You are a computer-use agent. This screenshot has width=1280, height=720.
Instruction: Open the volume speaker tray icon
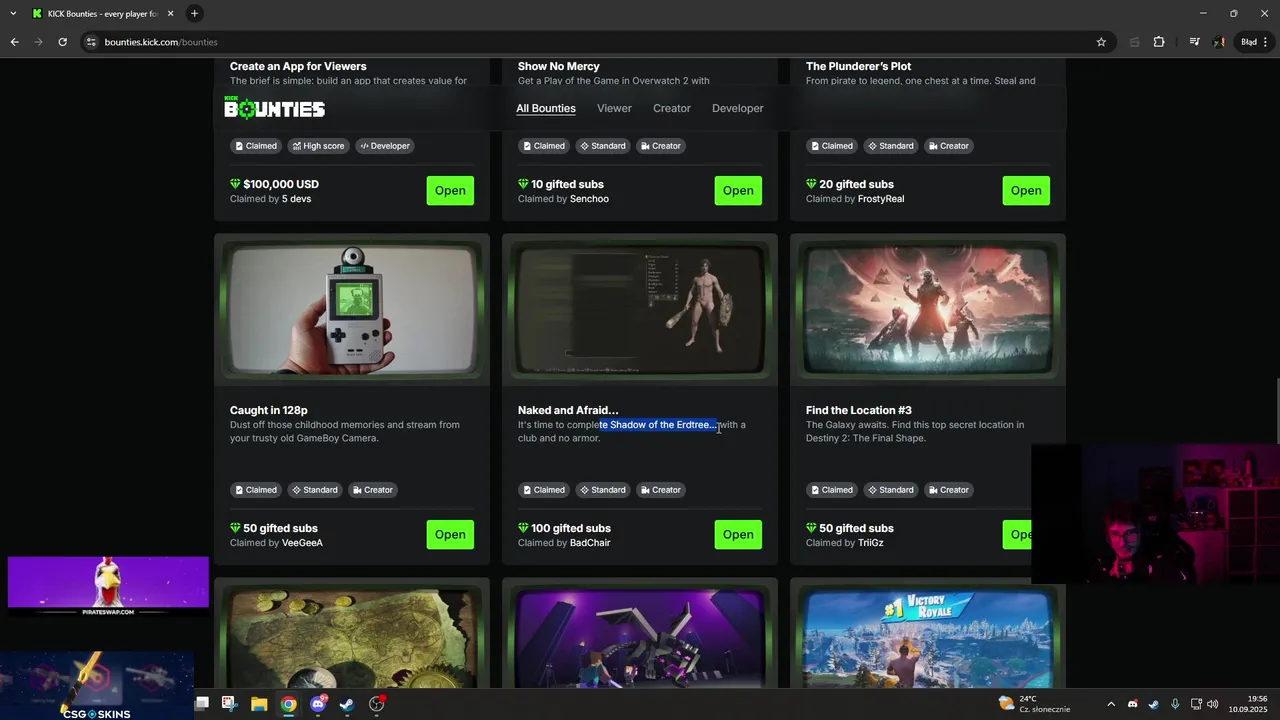coord(1213,704)
